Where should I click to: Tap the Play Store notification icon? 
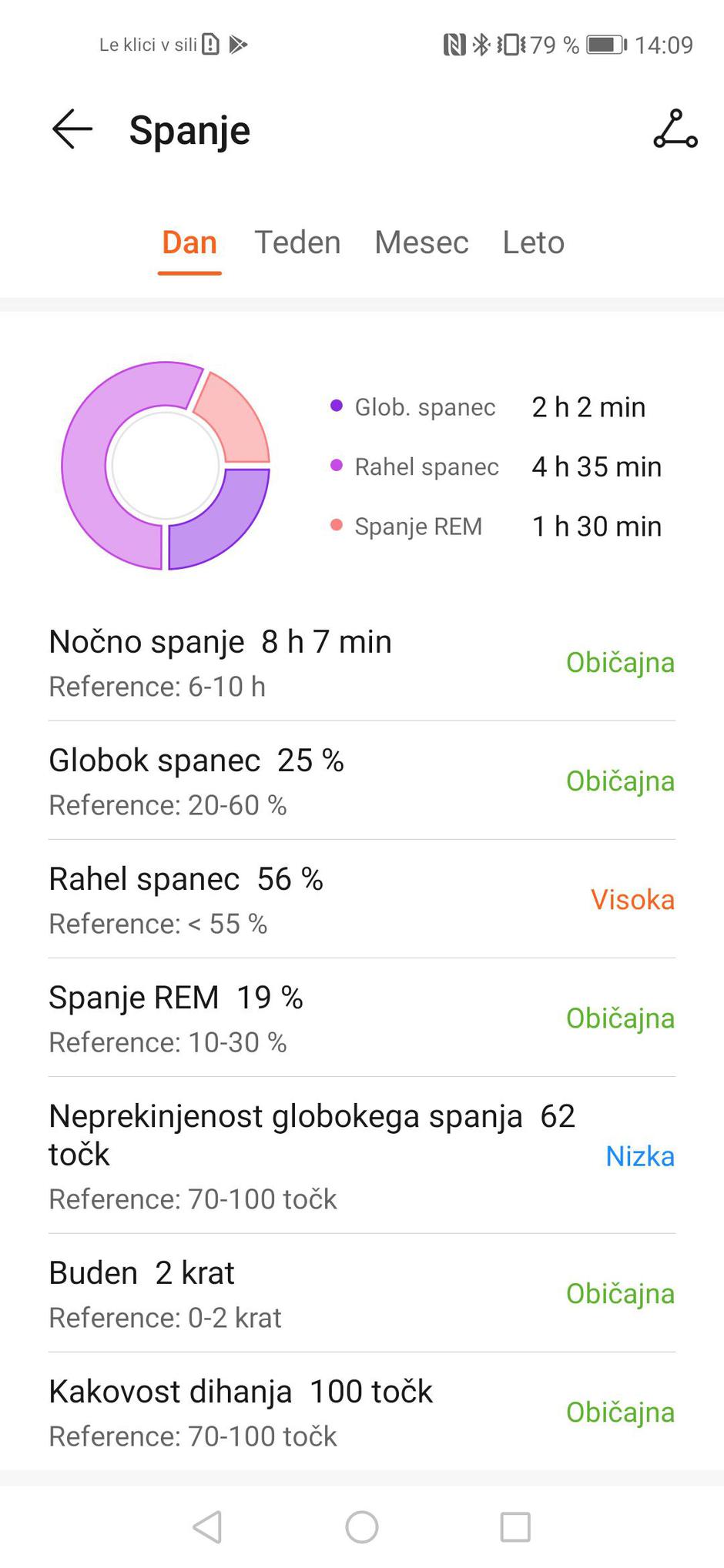[x=238, y=45]
